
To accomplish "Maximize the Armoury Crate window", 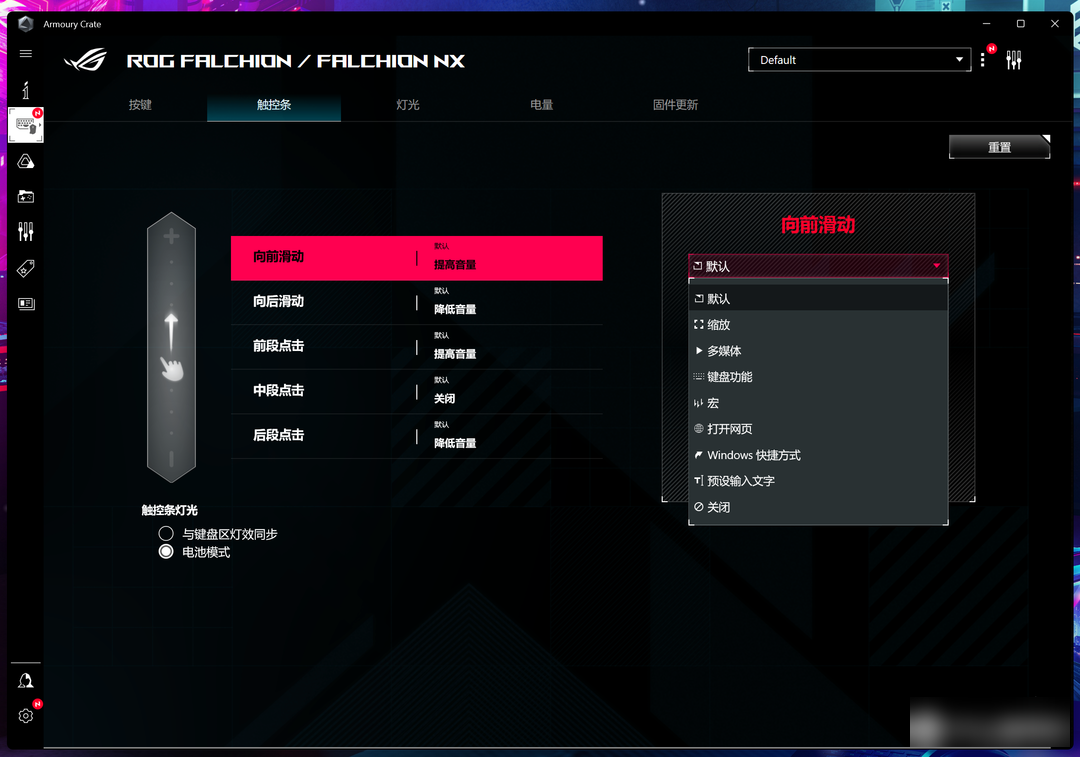I will (x=1021, y=23).
